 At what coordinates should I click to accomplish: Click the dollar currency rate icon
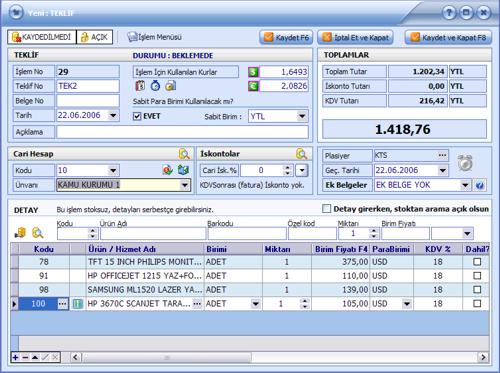253,72
